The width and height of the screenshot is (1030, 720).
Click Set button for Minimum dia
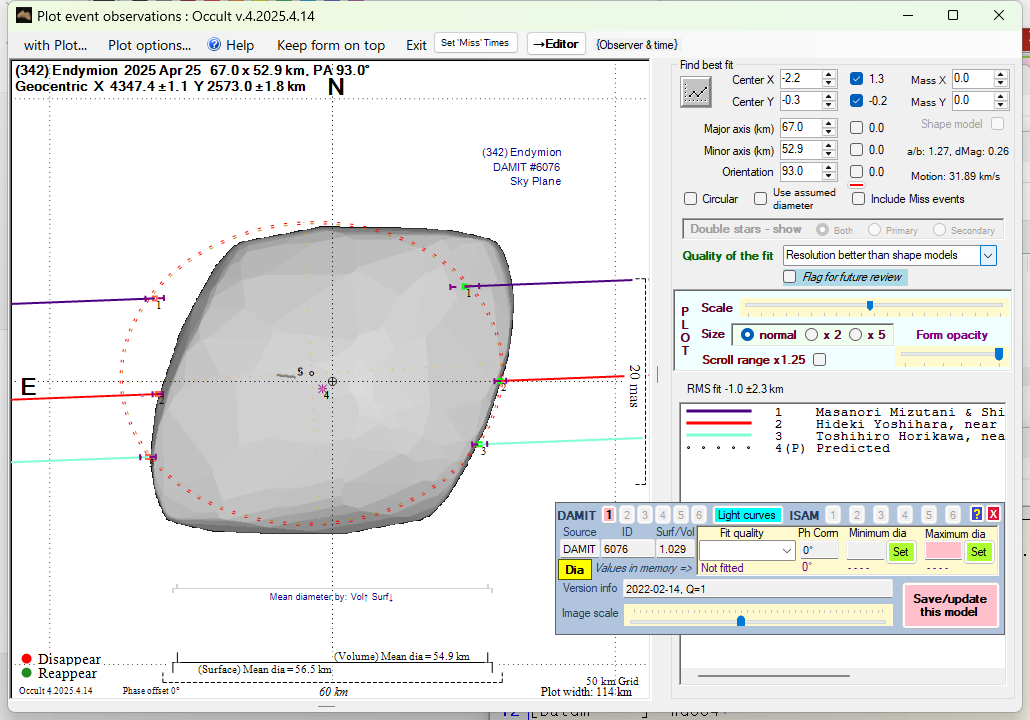[x=900, y=551]
